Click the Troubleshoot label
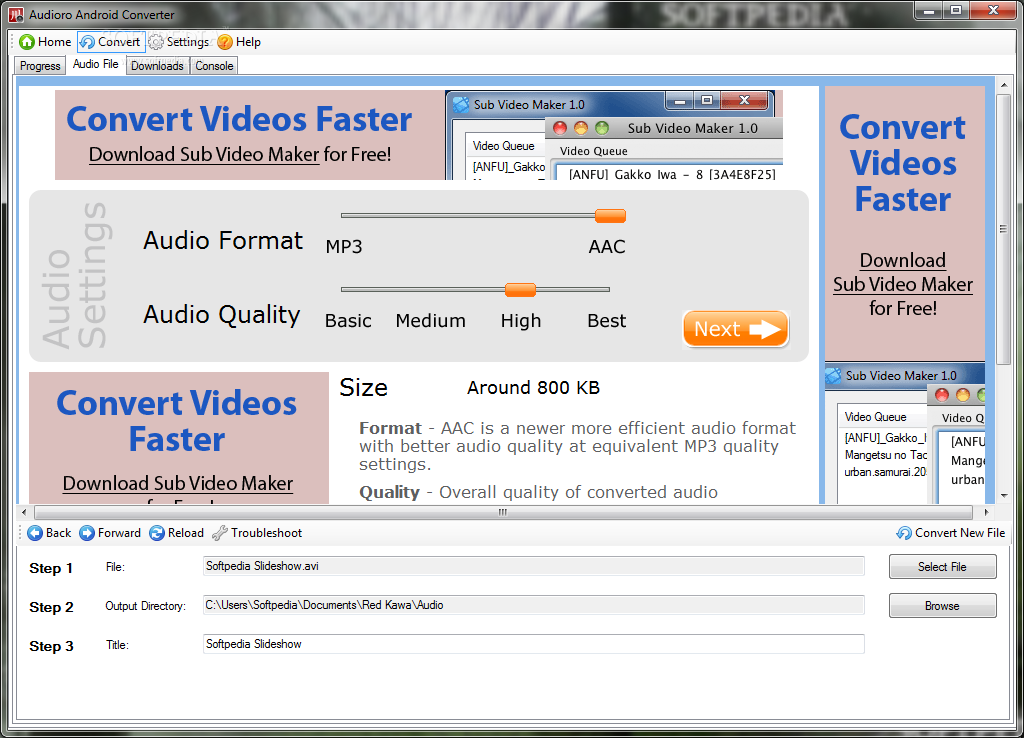Screen dimensions: 1024x738 click(x=266, y=533)
